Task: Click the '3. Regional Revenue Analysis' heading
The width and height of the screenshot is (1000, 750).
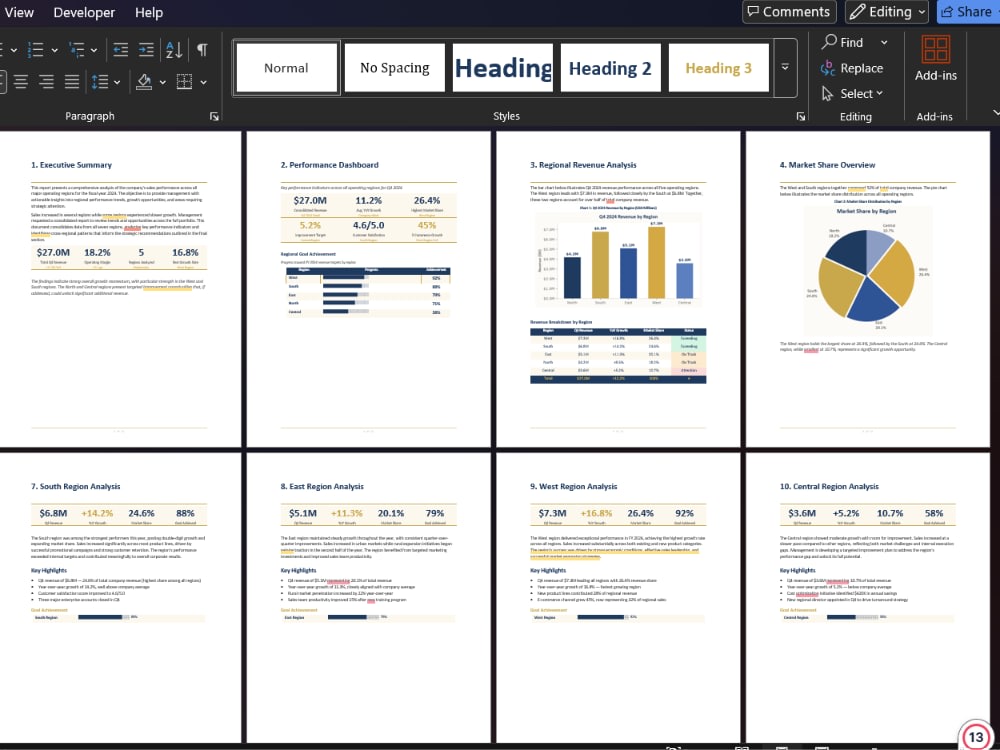Action: click(x=583, y=165)
